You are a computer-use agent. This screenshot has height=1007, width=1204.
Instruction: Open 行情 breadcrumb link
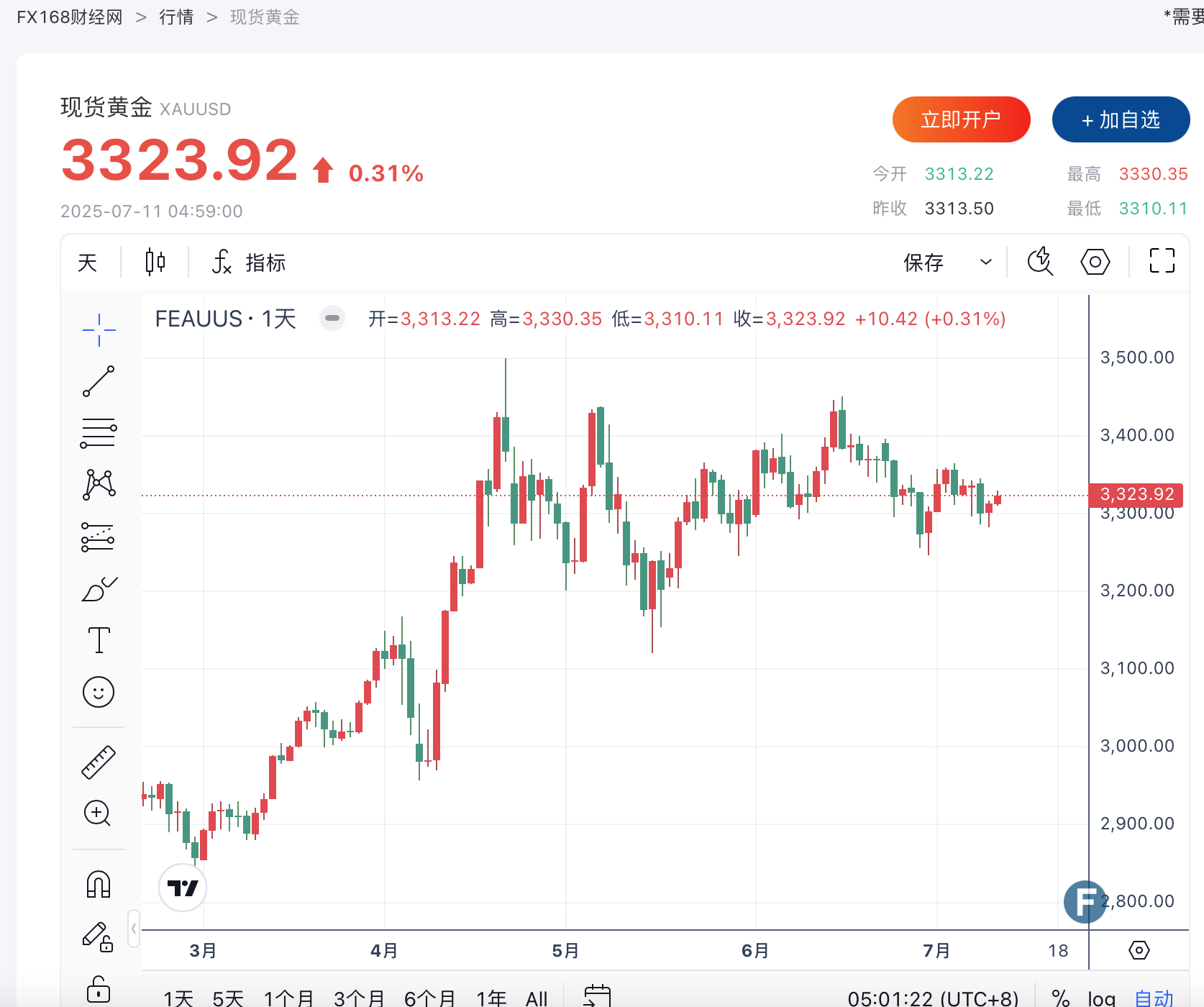click(x=176, y=17)
